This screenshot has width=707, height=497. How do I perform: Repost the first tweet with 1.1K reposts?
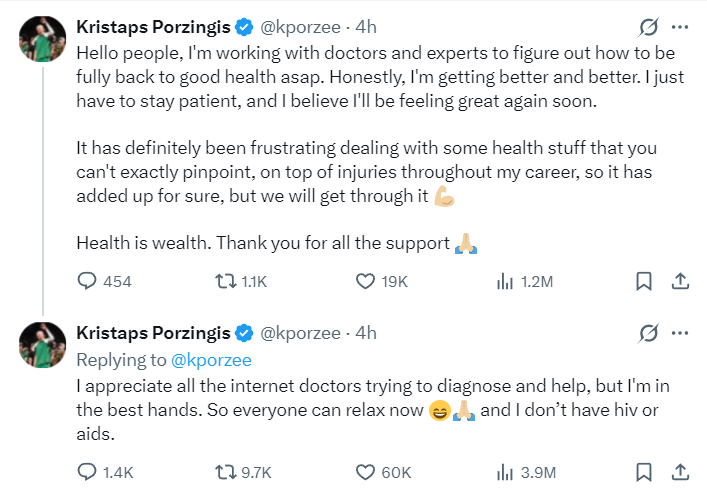click(241, 281)
